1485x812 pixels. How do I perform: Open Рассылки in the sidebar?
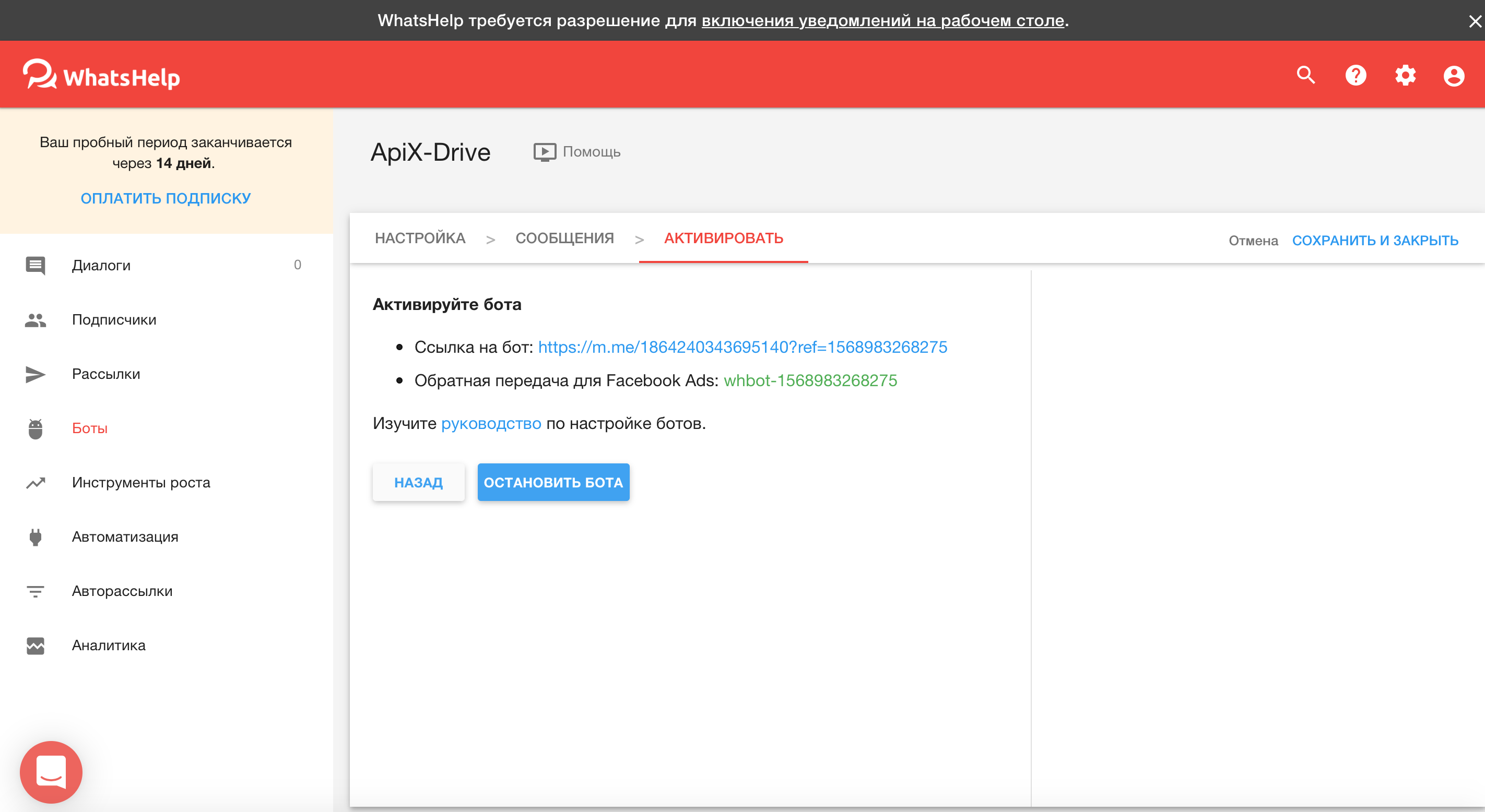(167, 374)
